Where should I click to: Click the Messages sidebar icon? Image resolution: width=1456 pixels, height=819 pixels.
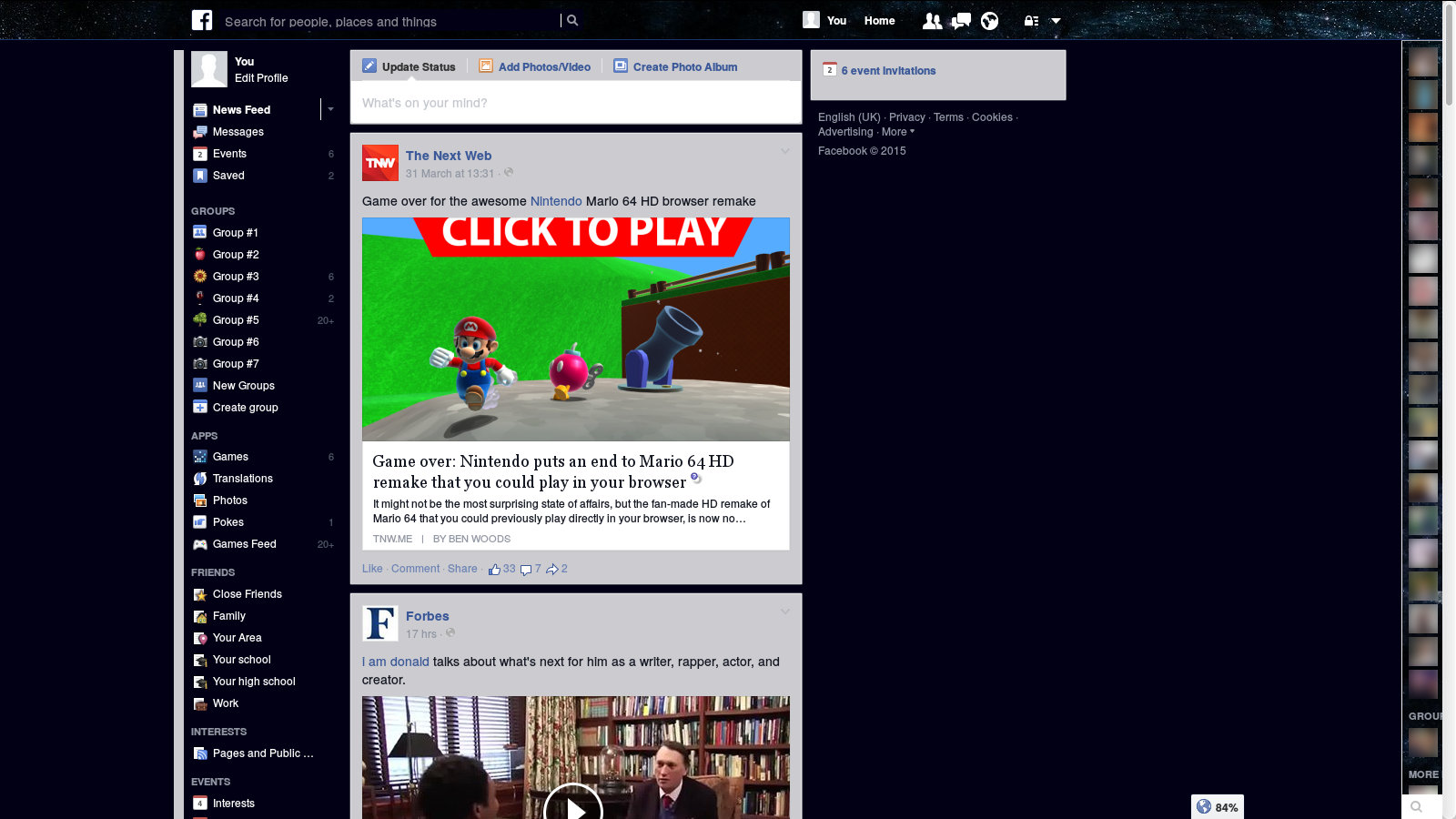pyautogui.click(x=200, y=132)
